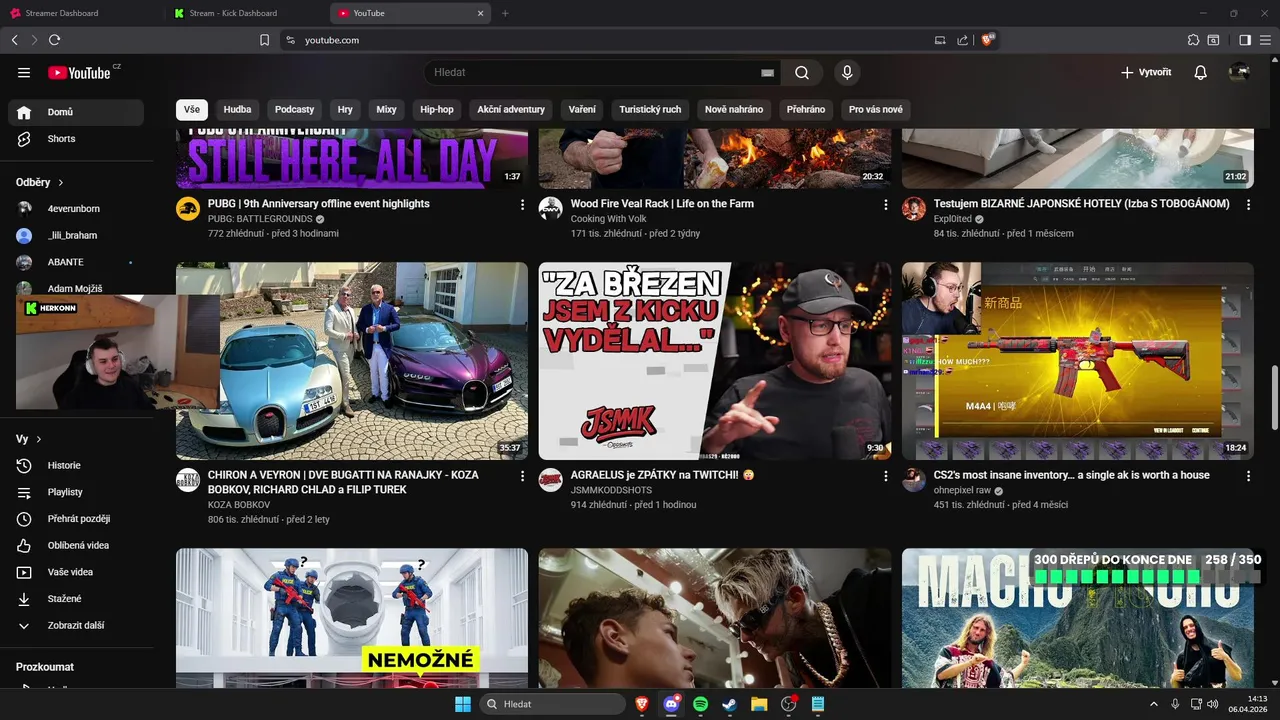The image size is (1280, 720).
Task: Open Cooking With Volk channel name
Action: pyautogui.click(x=608, y=219)
